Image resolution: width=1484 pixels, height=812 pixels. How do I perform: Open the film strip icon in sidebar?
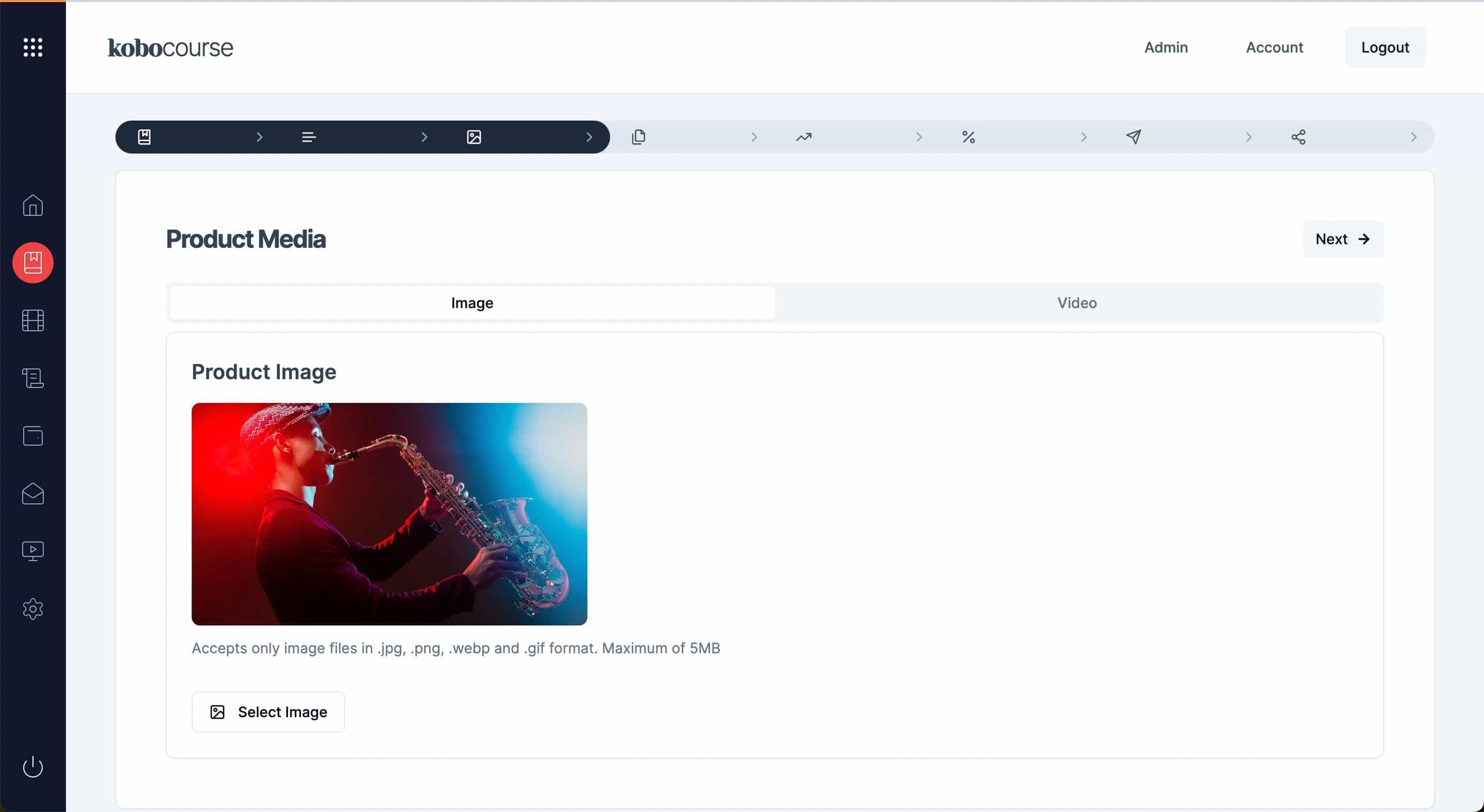coord(33,321)
